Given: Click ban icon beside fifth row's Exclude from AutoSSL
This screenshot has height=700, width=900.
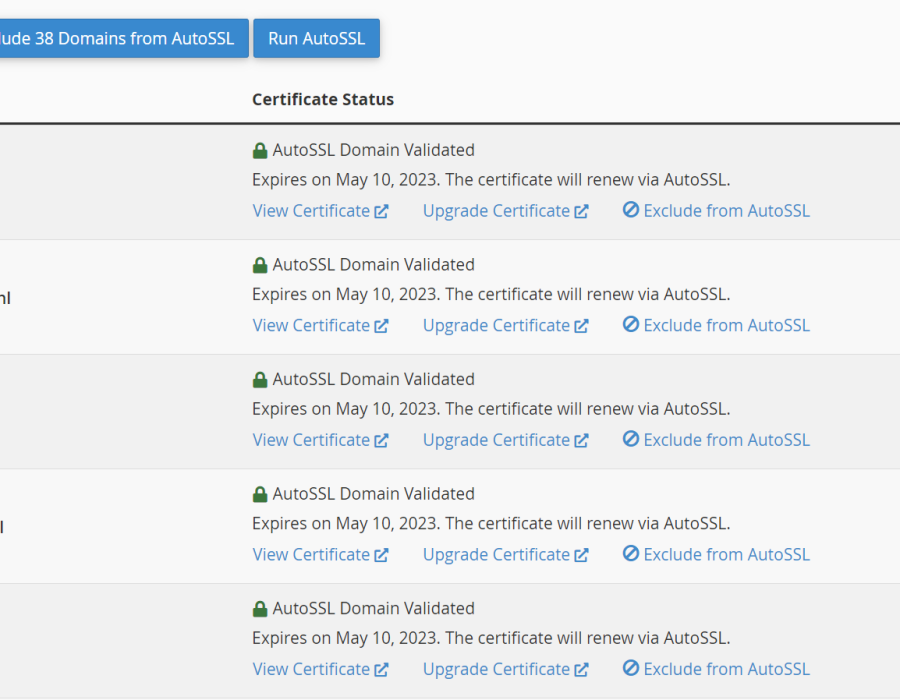Looking at the screenshot, I should click(631, 668).
